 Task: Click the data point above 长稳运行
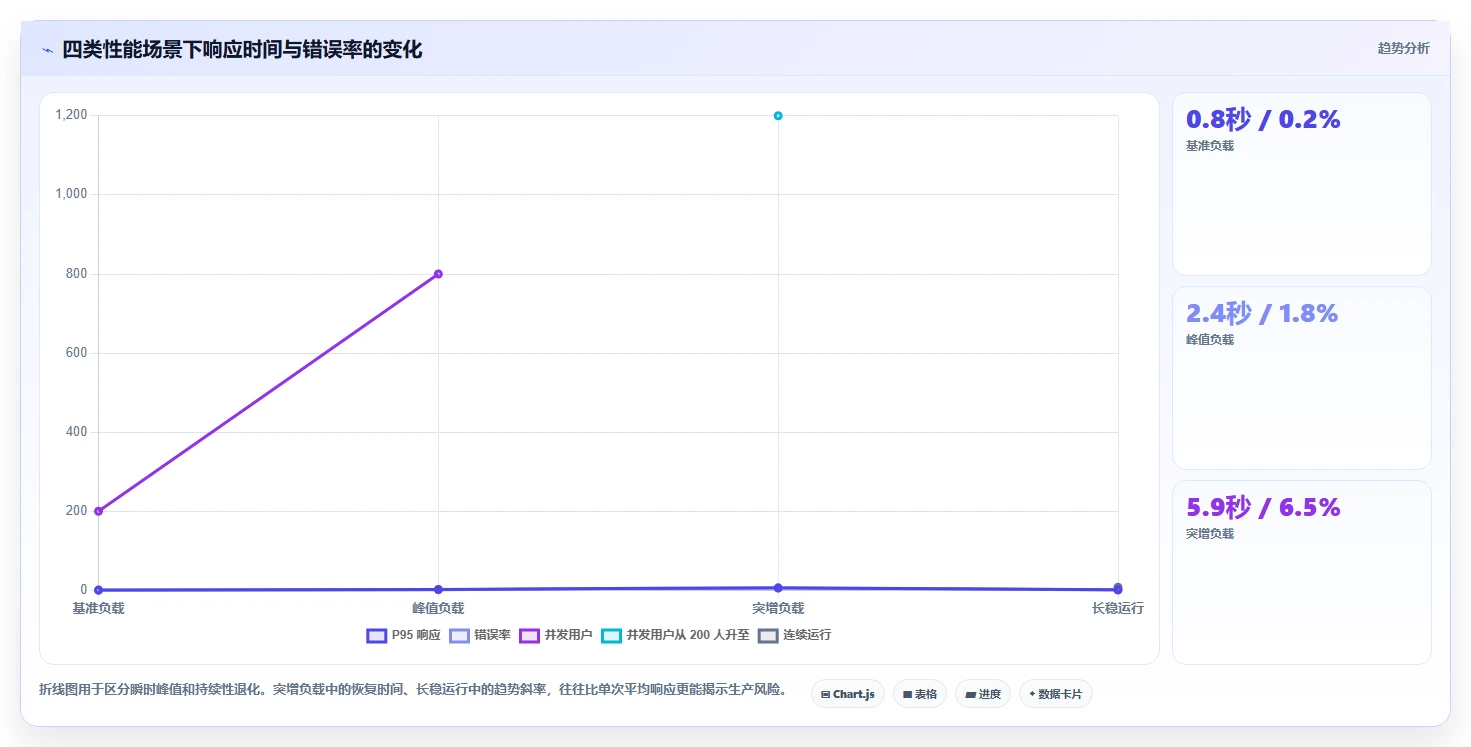click(1118, 589)
